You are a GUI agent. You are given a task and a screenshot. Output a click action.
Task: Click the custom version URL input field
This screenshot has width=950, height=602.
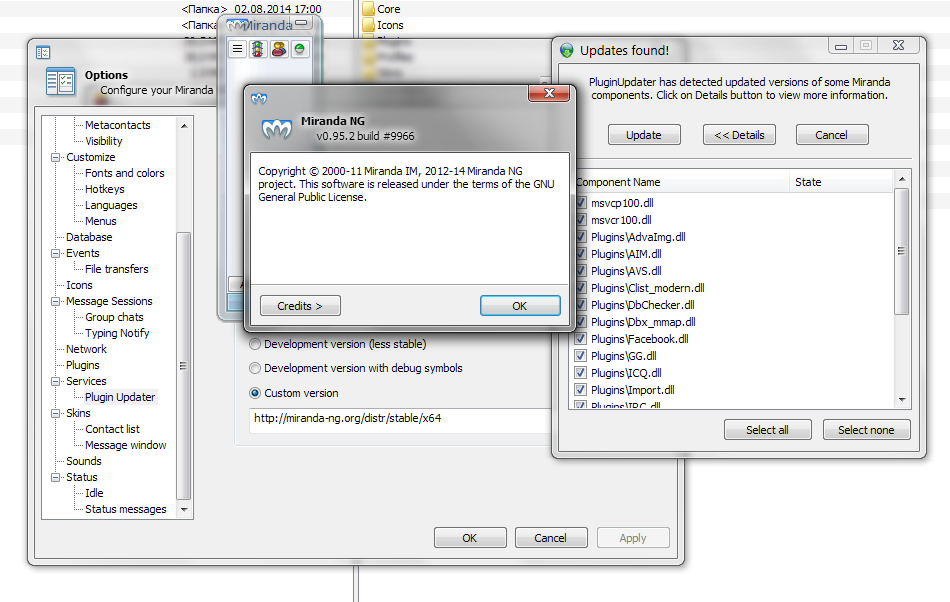point(400,419)
